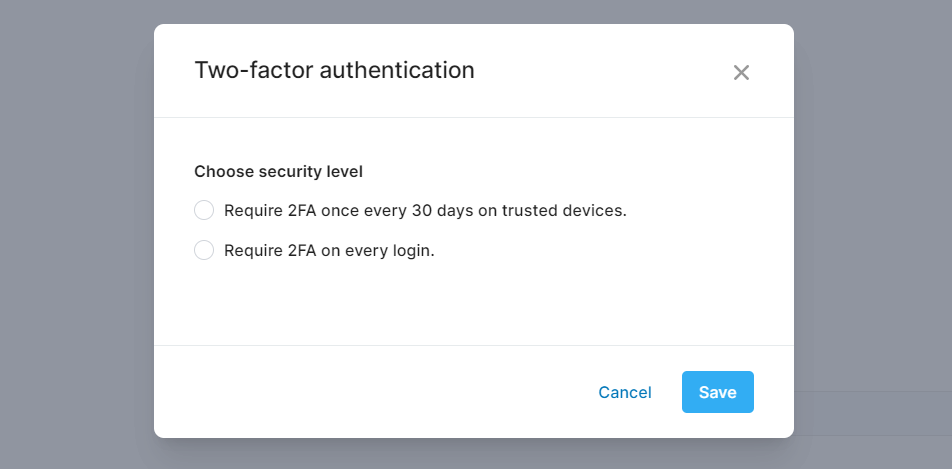Click the "Require 2FA on every login." label
Image resolution: width=952 pixels, height=469 pixels.
[329, 250]
